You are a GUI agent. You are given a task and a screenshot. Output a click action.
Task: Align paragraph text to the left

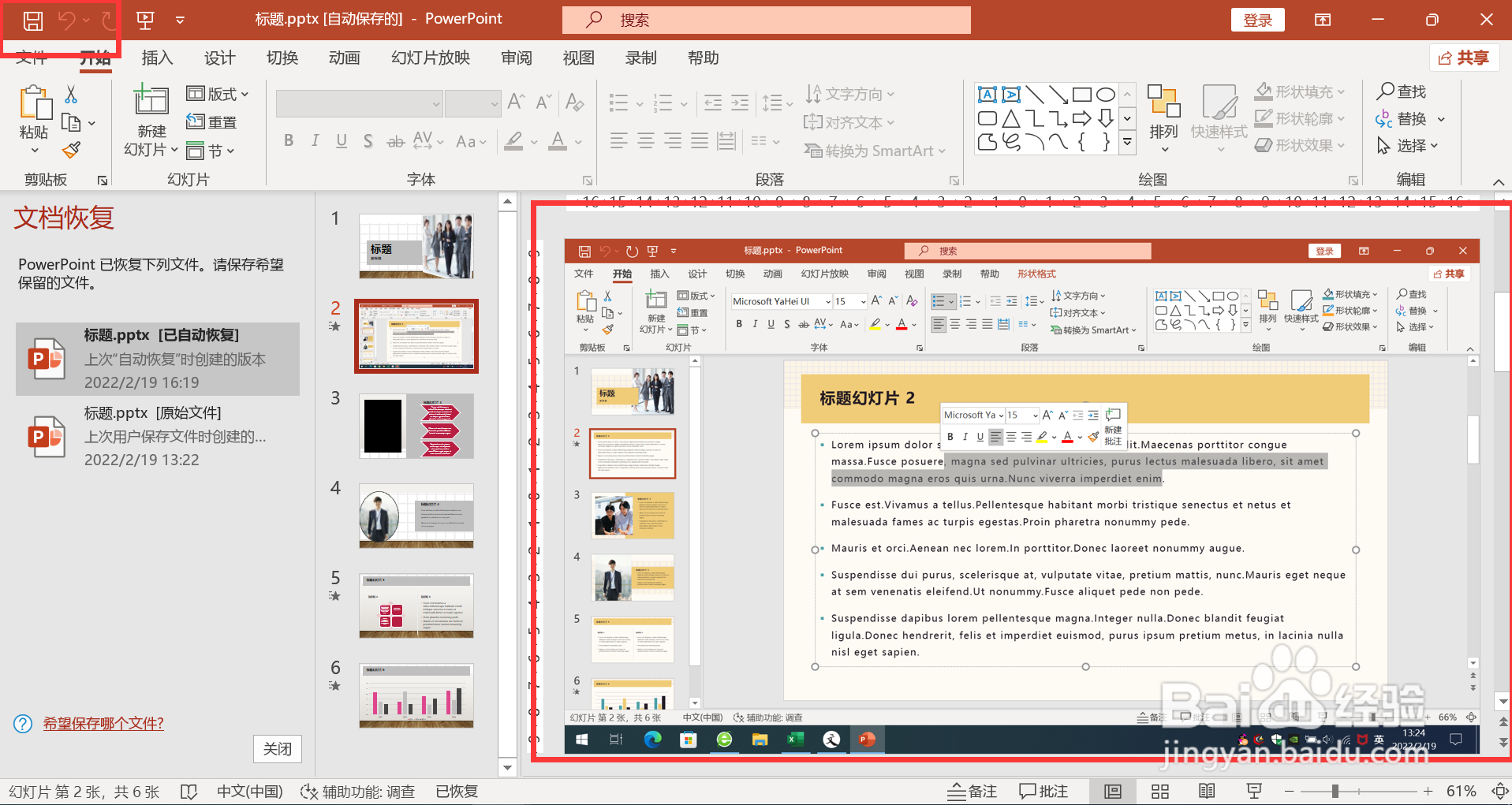(x=619, y=141)
